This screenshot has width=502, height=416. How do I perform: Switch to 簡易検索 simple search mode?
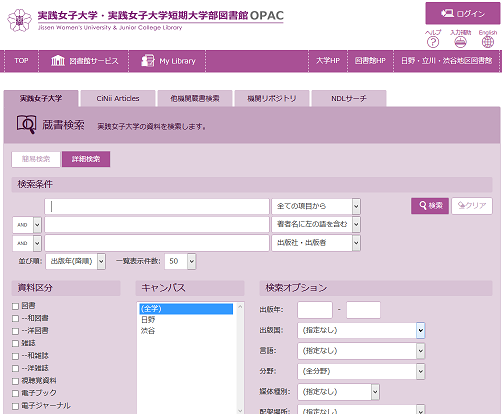(36, 159)
